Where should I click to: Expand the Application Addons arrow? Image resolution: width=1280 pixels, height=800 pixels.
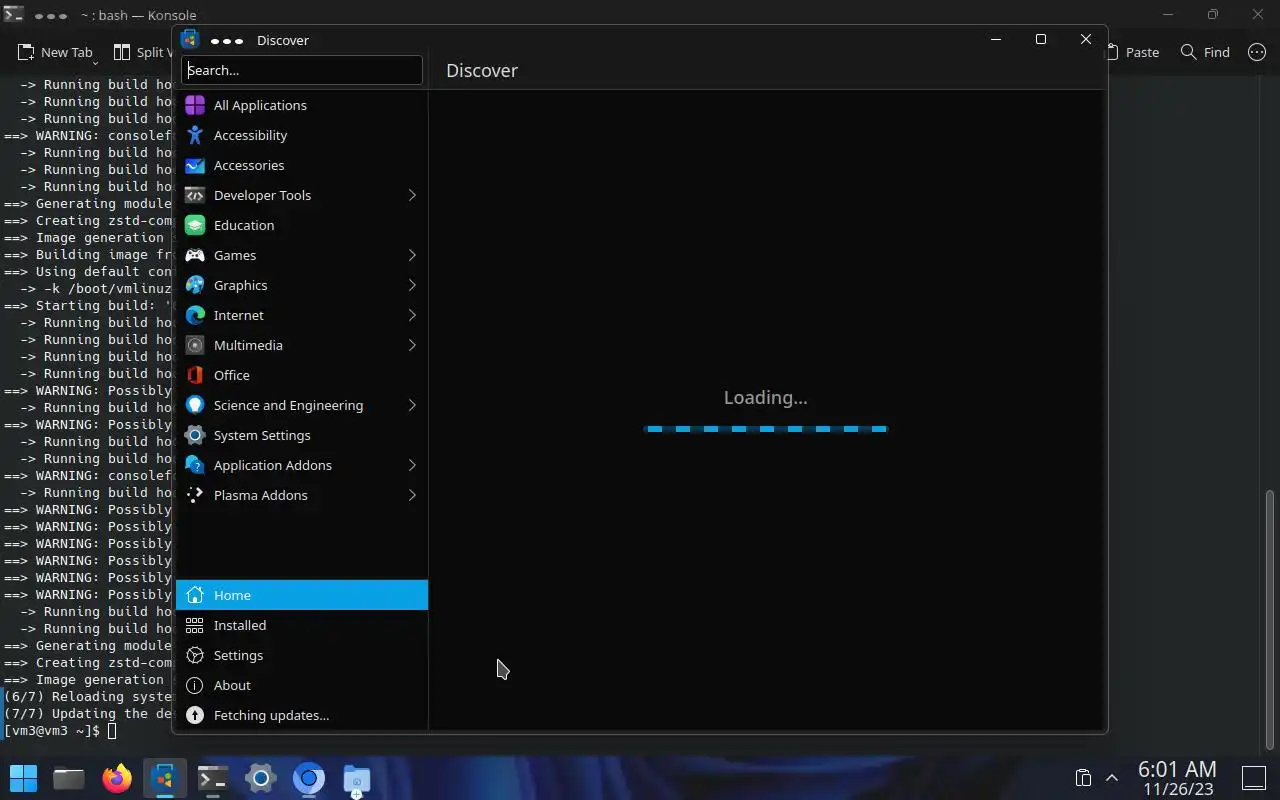[x=412, y=465]
